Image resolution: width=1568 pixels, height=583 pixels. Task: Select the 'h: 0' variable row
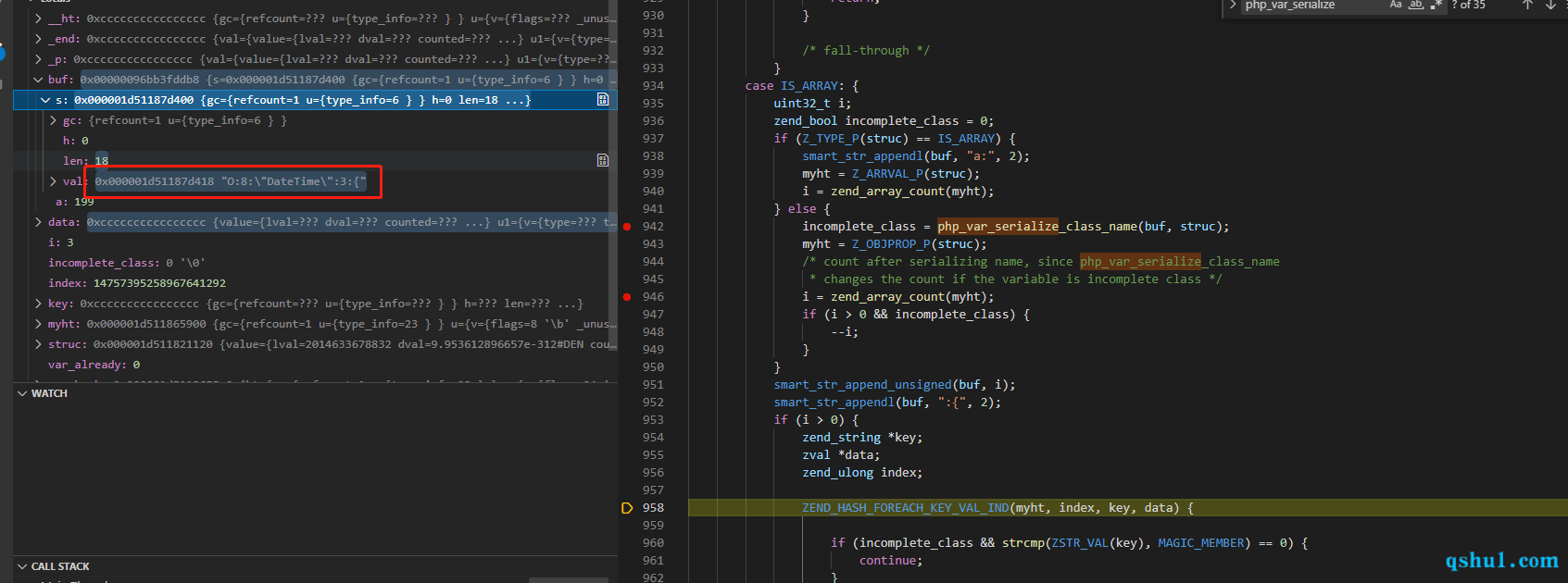coord(315,141)
